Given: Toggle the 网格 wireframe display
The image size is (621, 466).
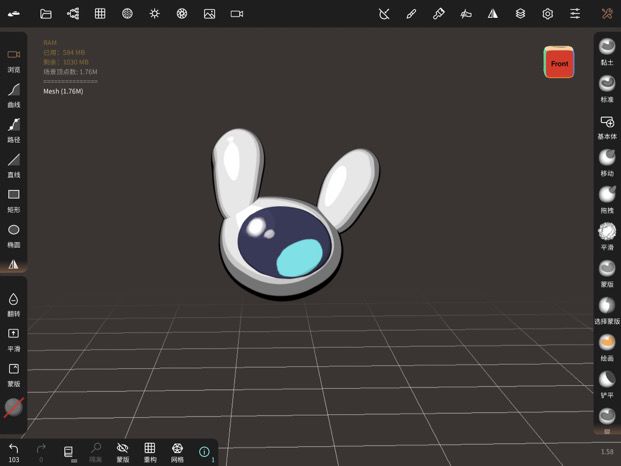Looking at the screenshot, I should coord(177,453).
